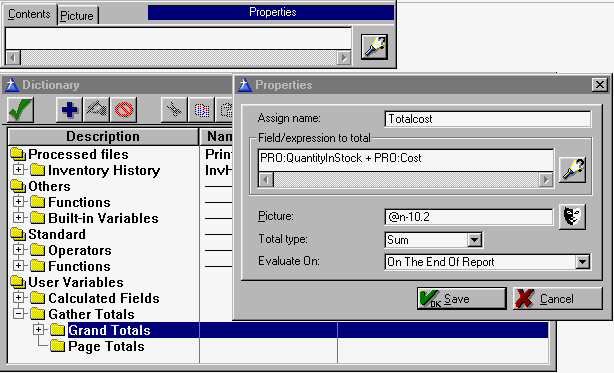Select the Inventory History tree item
The height and width of the screenshot is (373, 614).
pyautogui.click(x=104, y=170)
